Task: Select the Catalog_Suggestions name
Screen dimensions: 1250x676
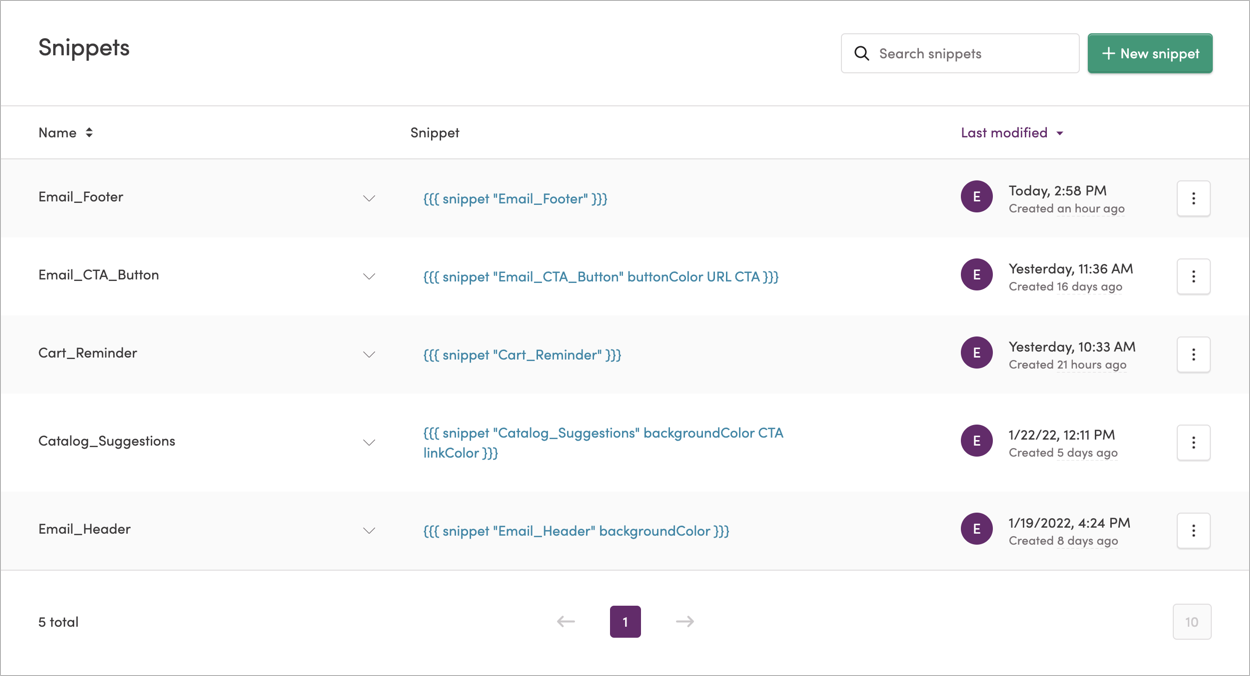Action: 107,441
